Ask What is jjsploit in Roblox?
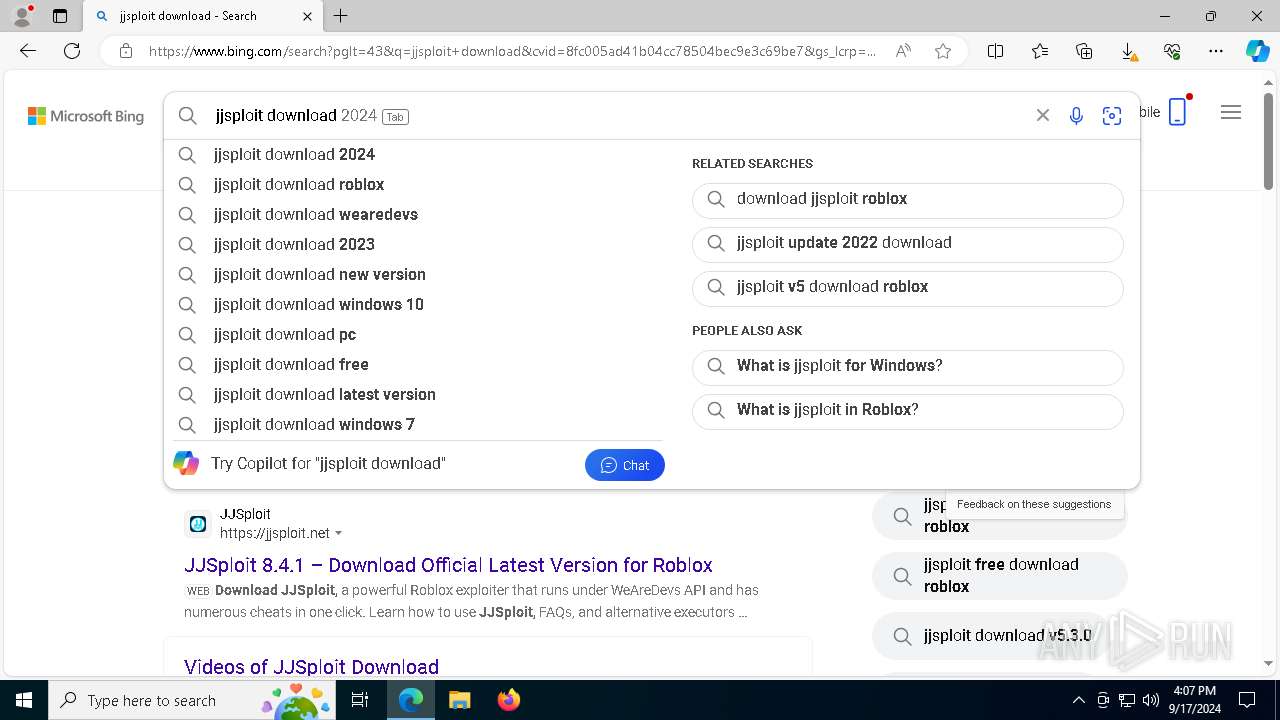1280x720 pixels. 908,411
